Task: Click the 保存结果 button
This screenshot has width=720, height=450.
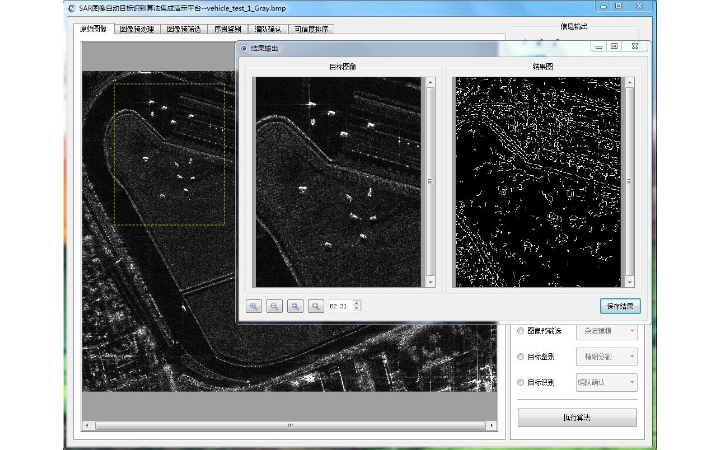Action: (x=620, y=306)
